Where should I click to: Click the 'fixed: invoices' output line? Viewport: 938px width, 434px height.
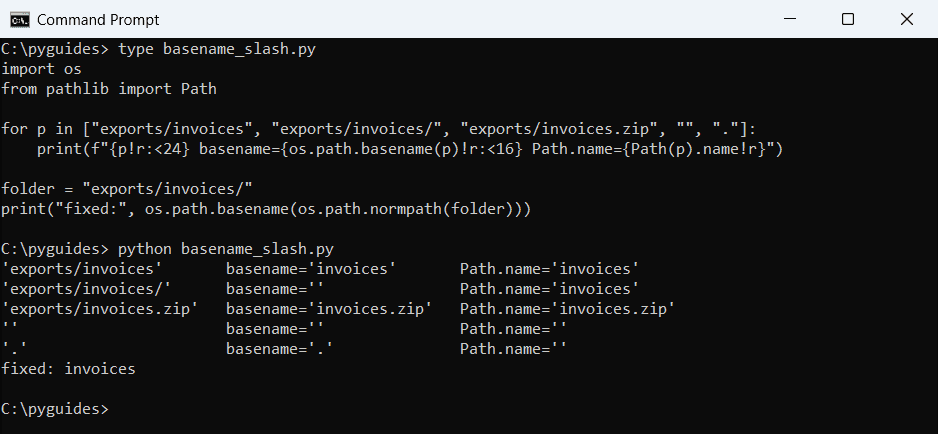coord(68,369)
